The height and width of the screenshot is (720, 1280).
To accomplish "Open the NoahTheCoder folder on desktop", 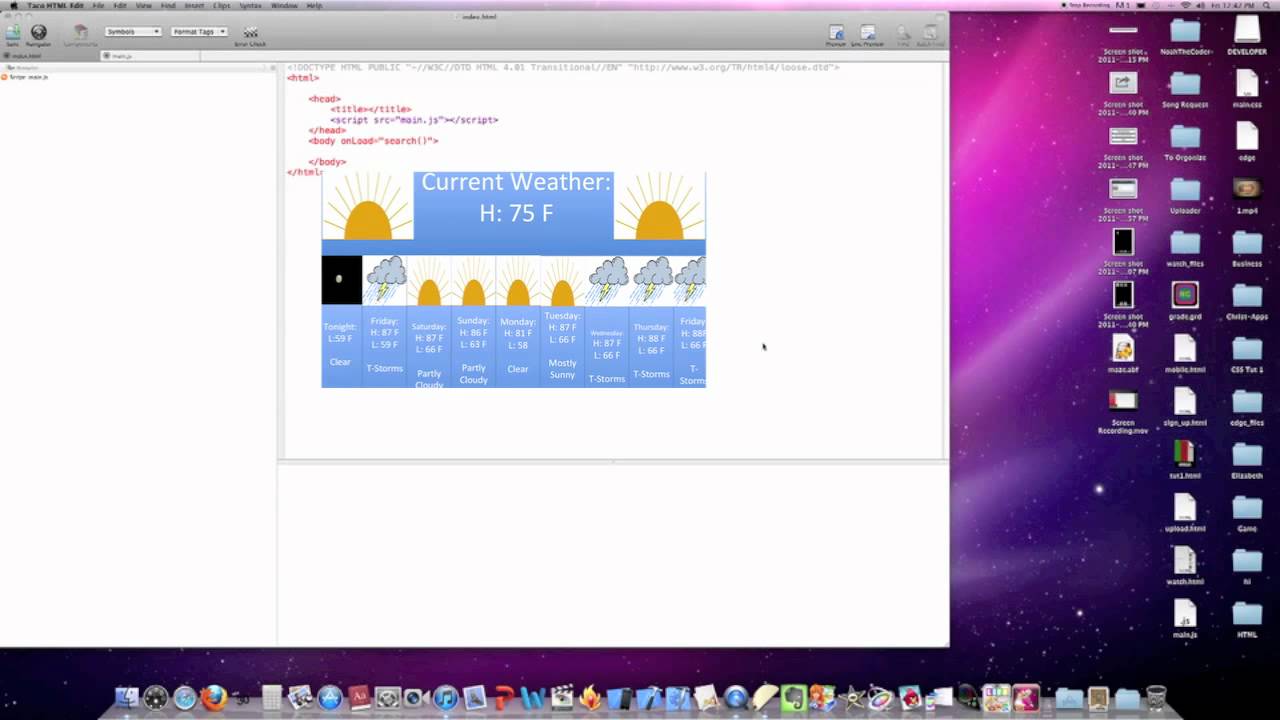I will coord(1185,35).
